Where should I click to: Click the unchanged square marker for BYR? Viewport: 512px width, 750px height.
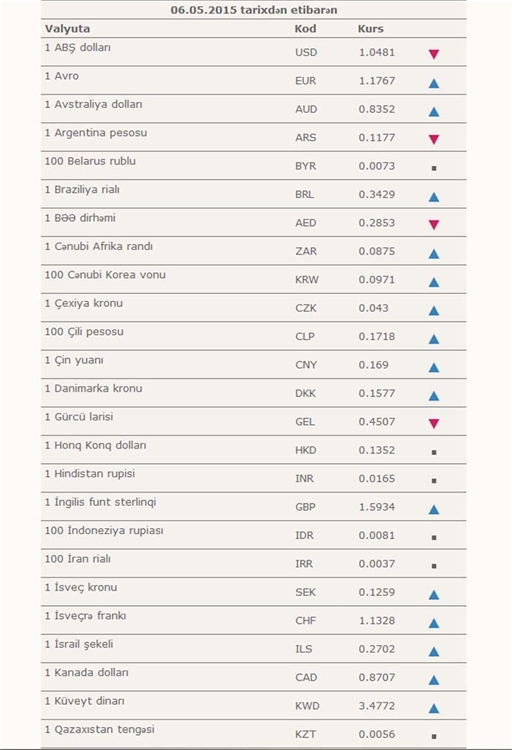tap(434, 168)
